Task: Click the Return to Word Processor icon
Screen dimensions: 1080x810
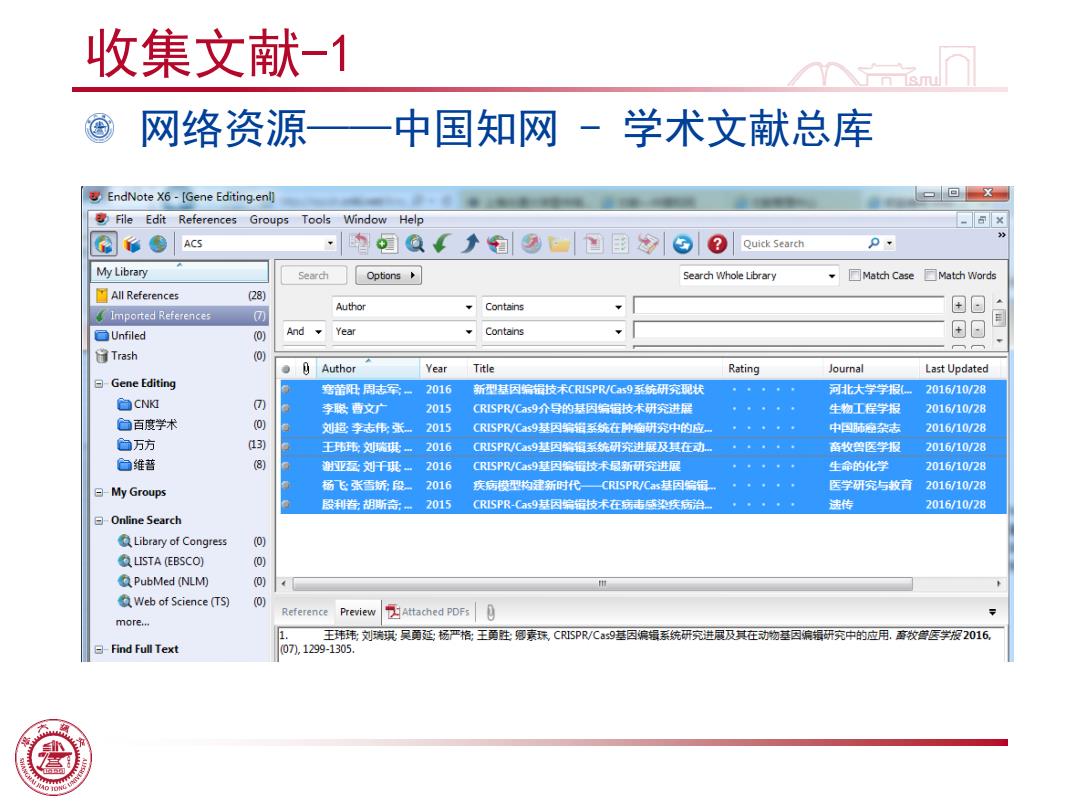Action: point(647,244)
